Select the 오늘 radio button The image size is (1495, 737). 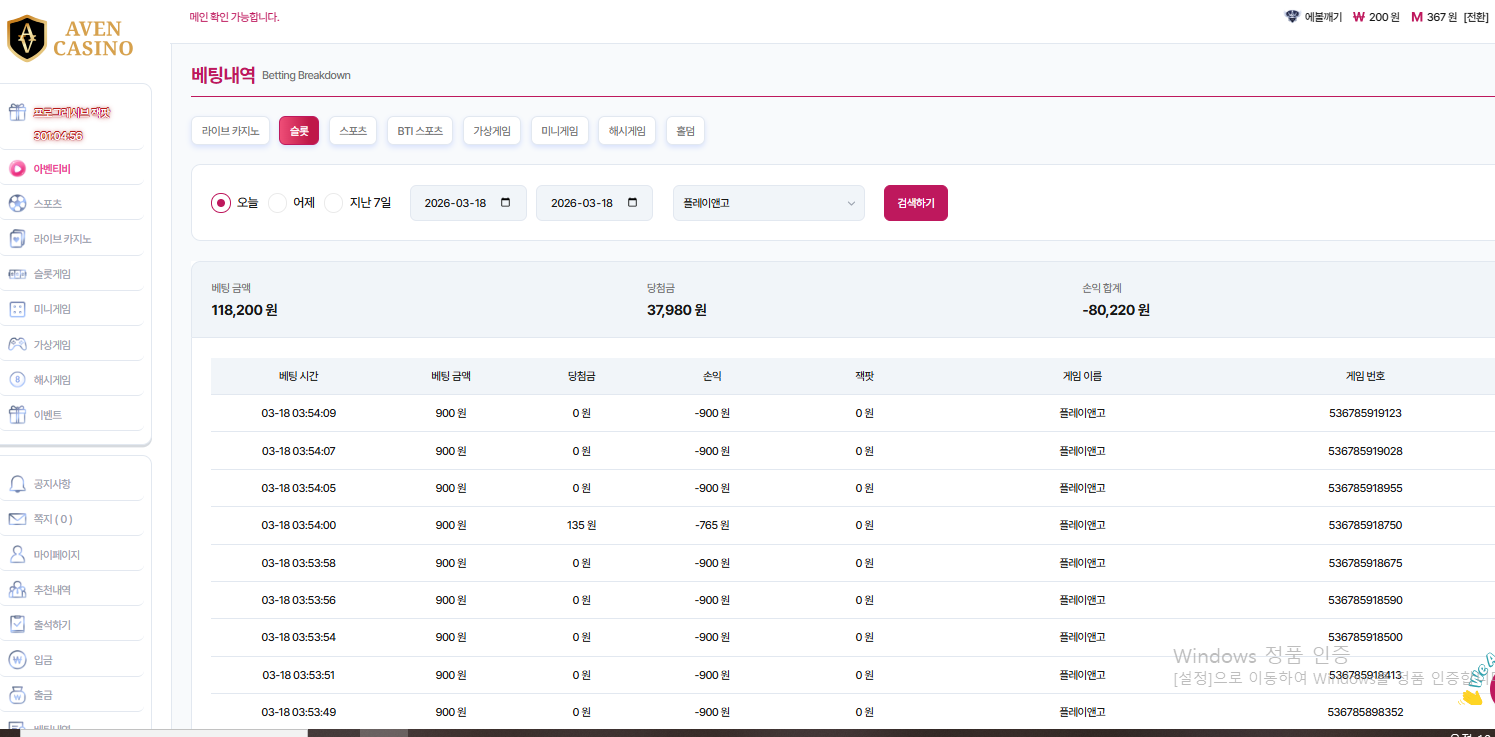pos(221,203)
